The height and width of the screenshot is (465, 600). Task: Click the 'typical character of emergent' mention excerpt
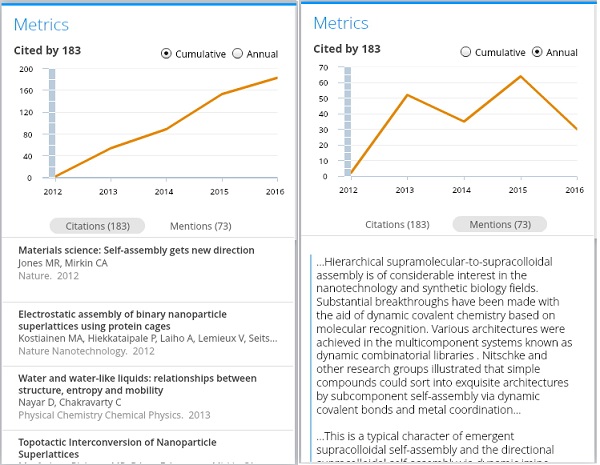(435, 446)
